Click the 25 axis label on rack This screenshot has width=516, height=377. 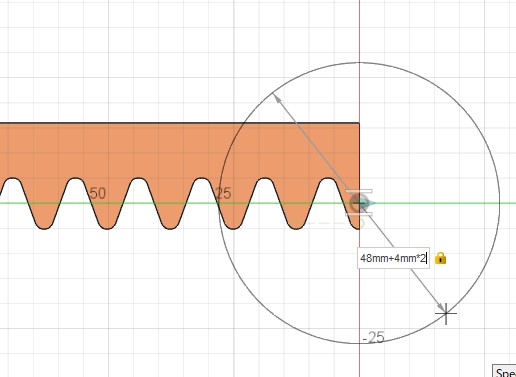click(223, 193)
